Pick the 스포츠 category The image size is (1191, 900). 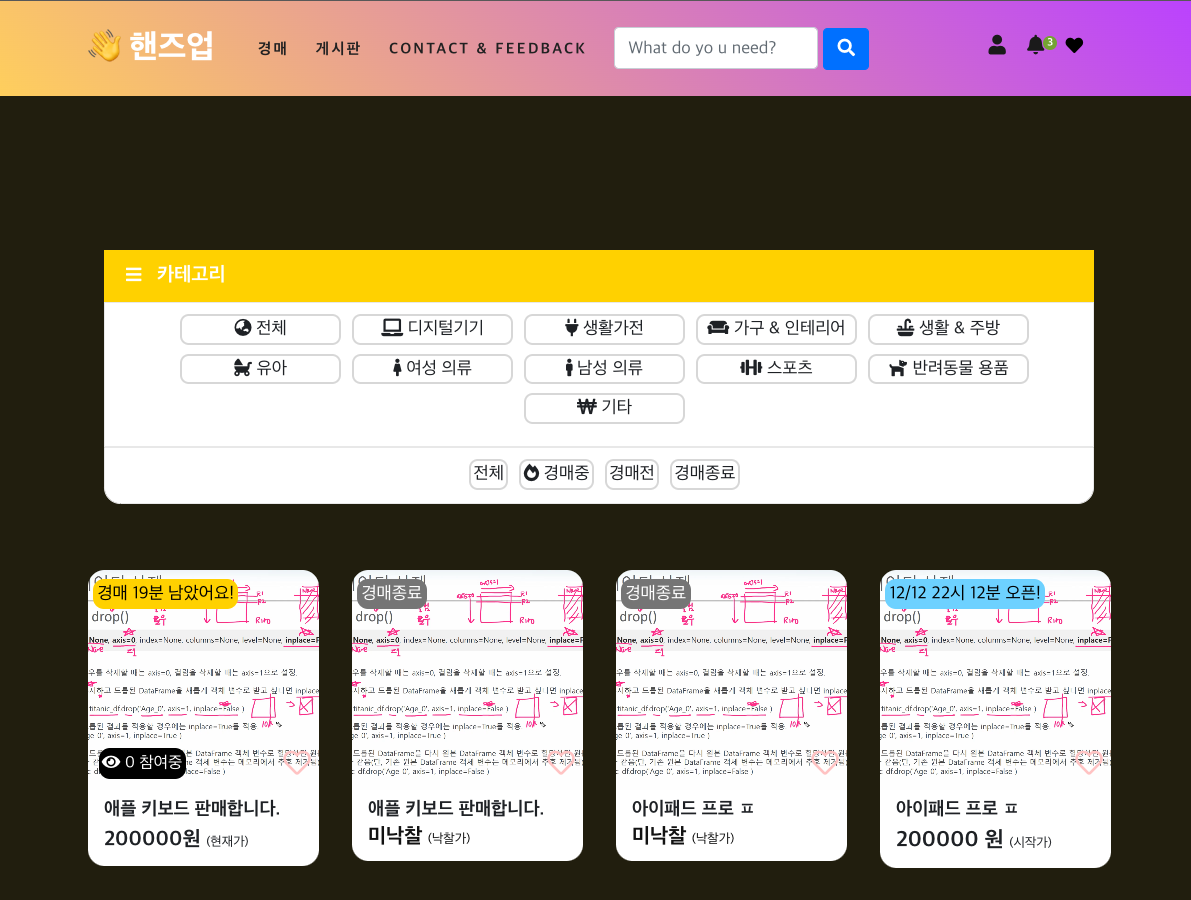click(x=776, y=369)
